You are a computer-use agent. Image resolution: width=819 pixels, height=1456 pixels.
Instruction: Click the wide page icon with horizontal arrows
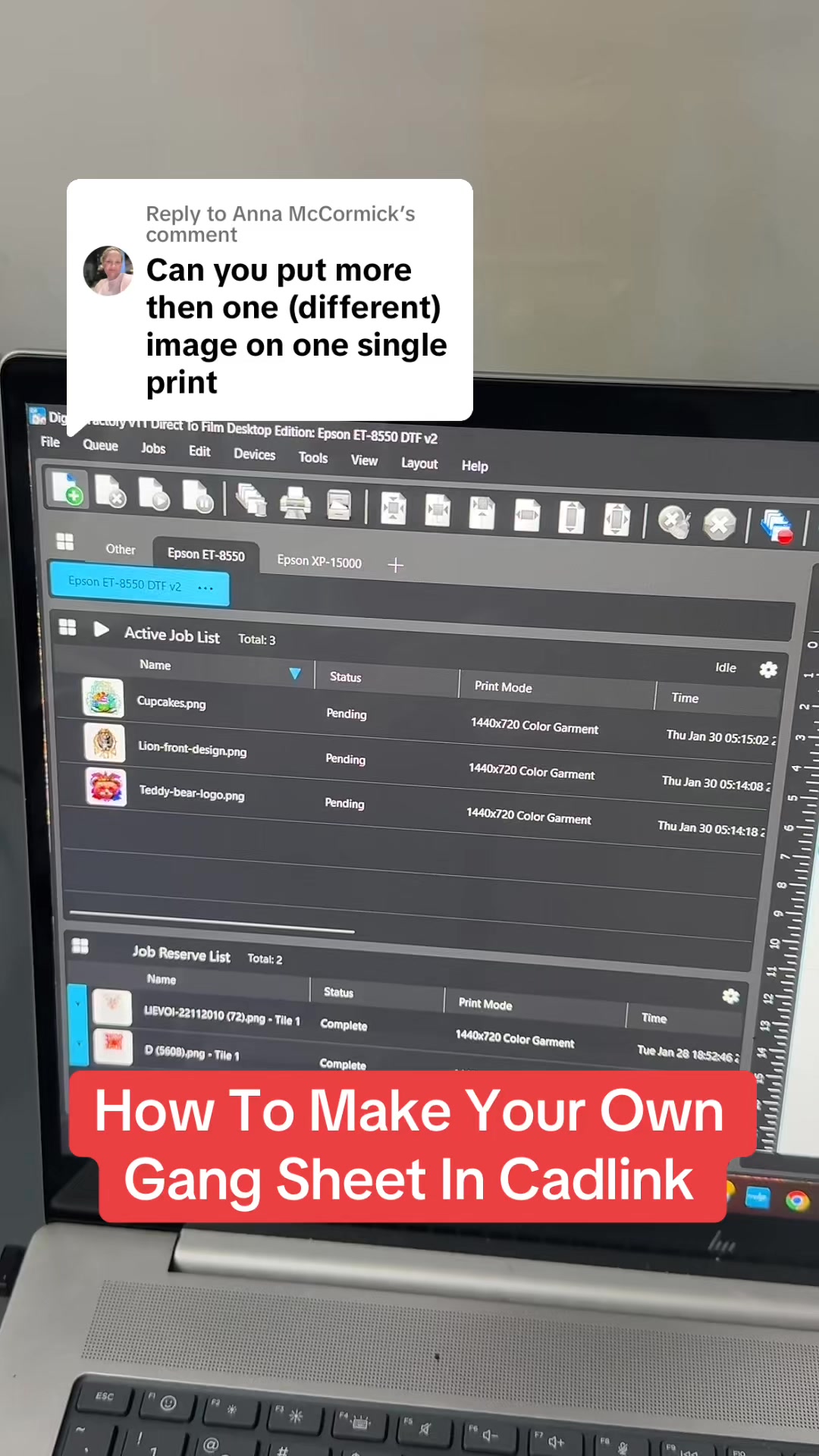tap(527, 516)
